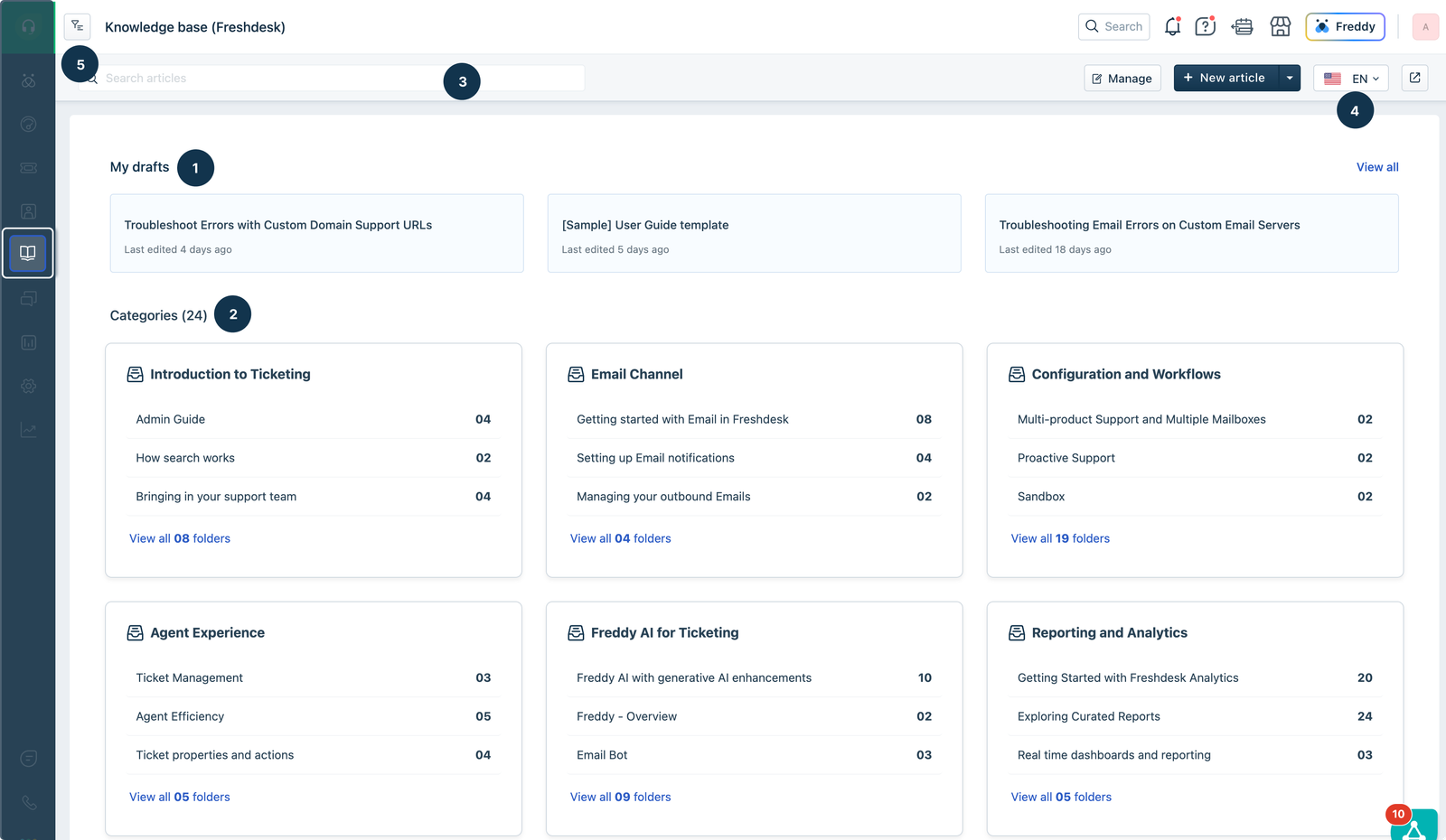
Task: Open the Email Bot folder
Action: tap(755, 755)
